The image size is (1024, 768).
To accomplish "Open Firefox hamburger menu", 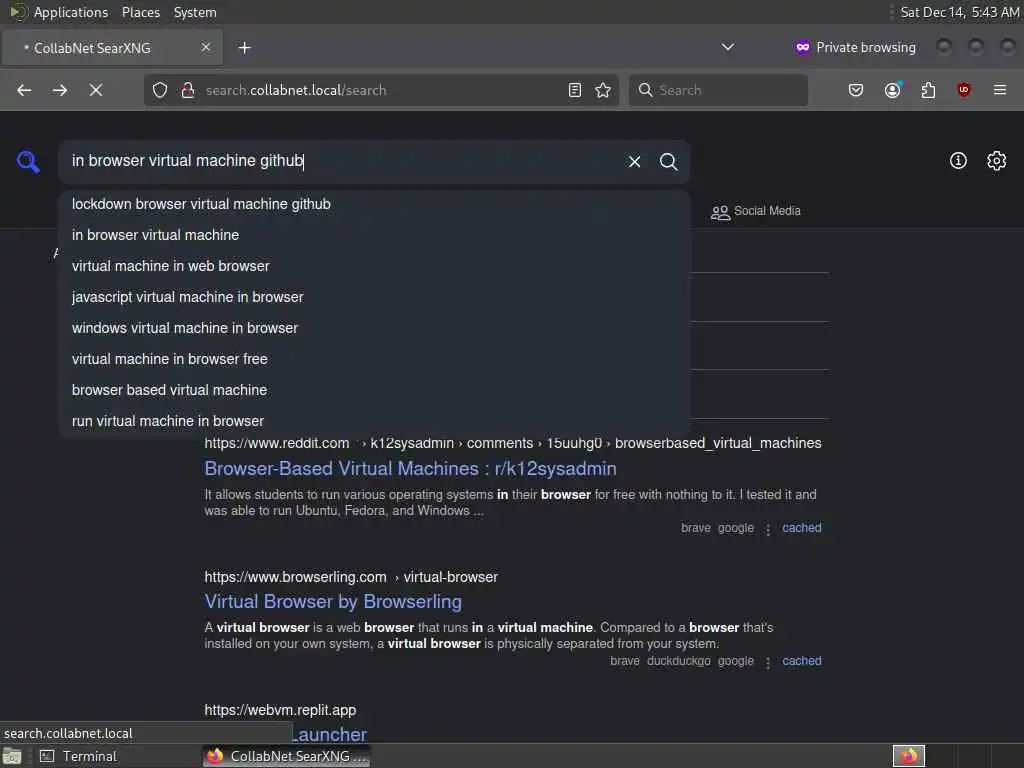I will 1000,90.
